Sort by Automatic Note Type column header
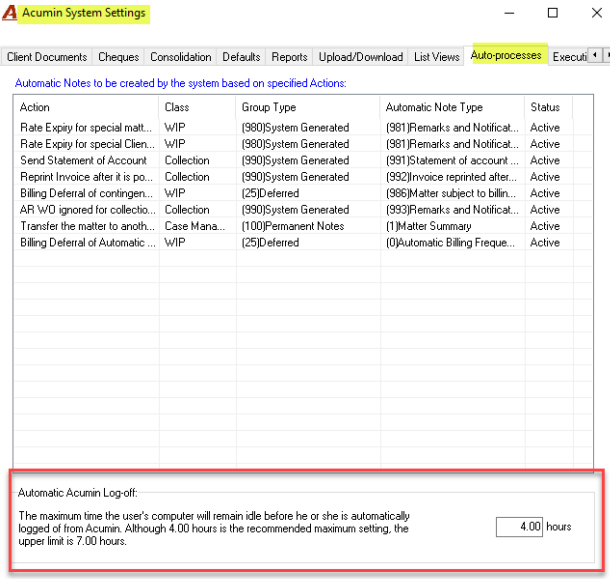610x579 pixels. point(452,107)
